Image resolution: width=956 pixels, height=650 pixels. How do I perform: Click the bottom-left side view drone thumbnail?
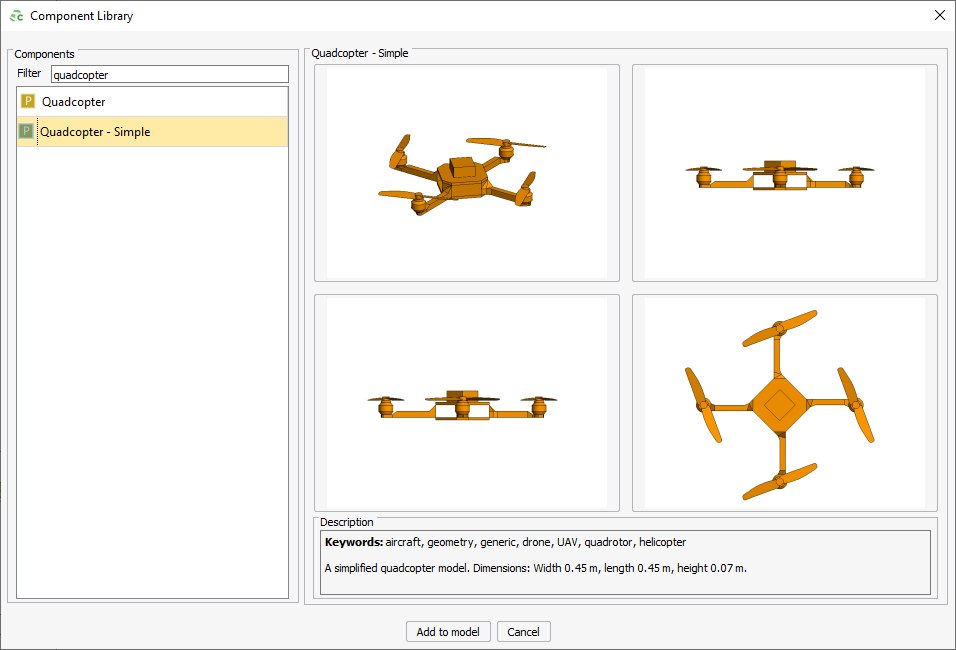[465, 401]
